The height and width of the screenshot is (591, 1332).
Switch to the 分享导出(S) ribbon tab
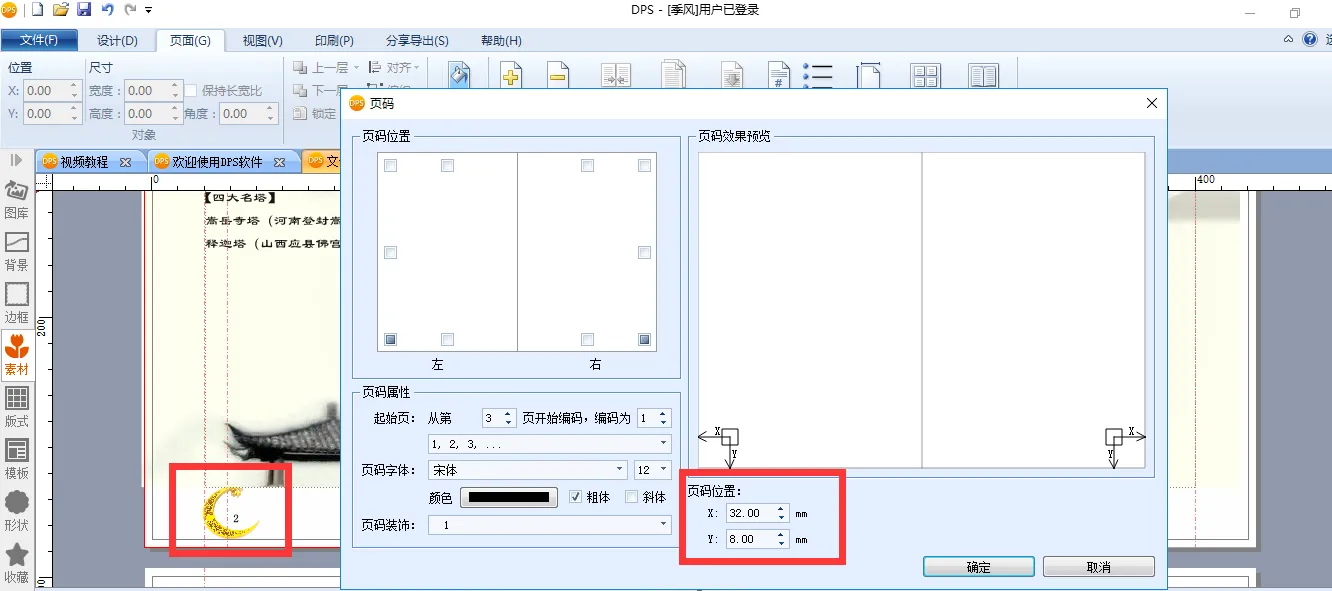(417, 40)
